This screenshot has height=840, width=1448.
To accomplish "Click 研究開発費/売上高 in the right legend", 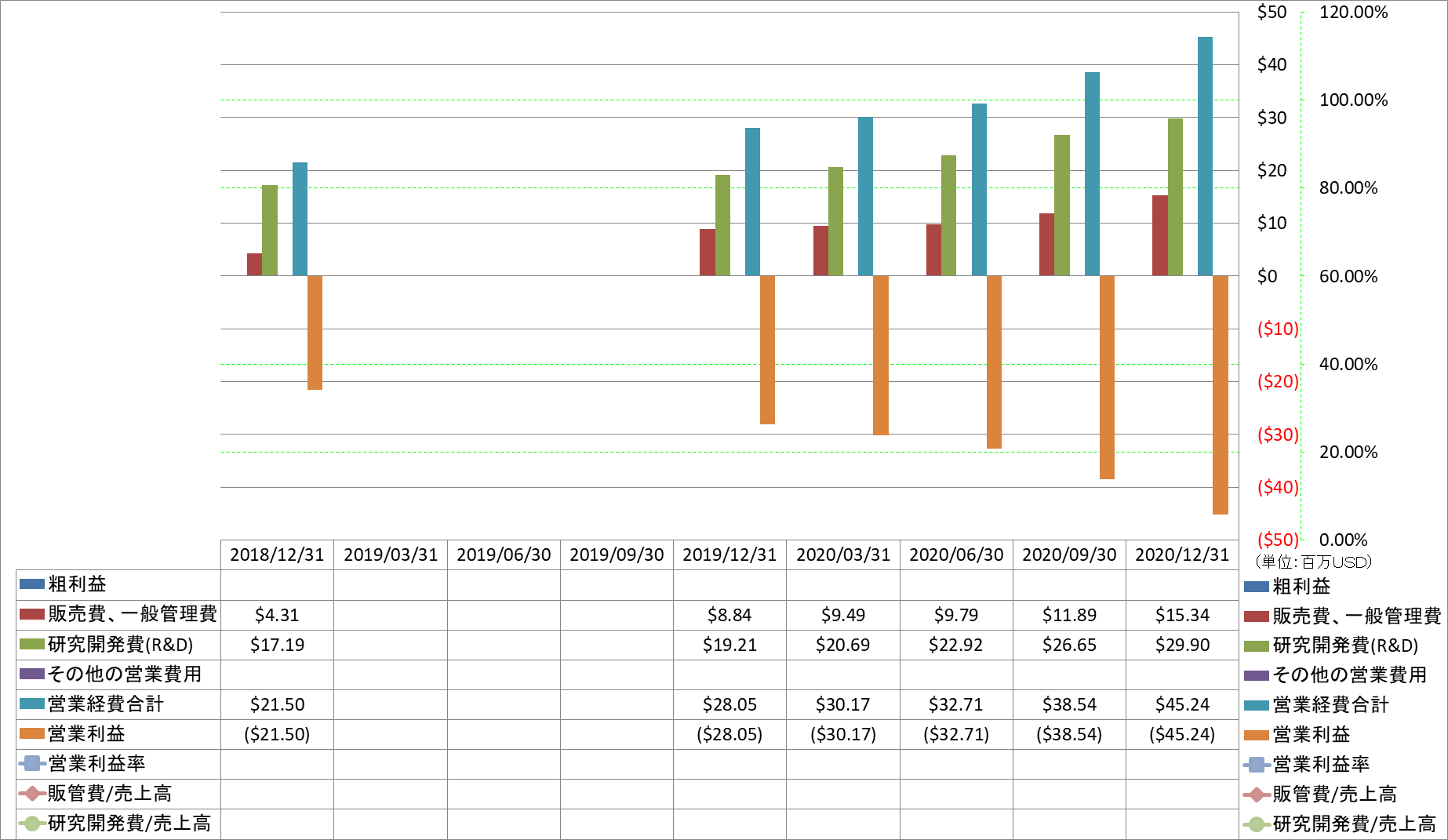I will 1354,824.
